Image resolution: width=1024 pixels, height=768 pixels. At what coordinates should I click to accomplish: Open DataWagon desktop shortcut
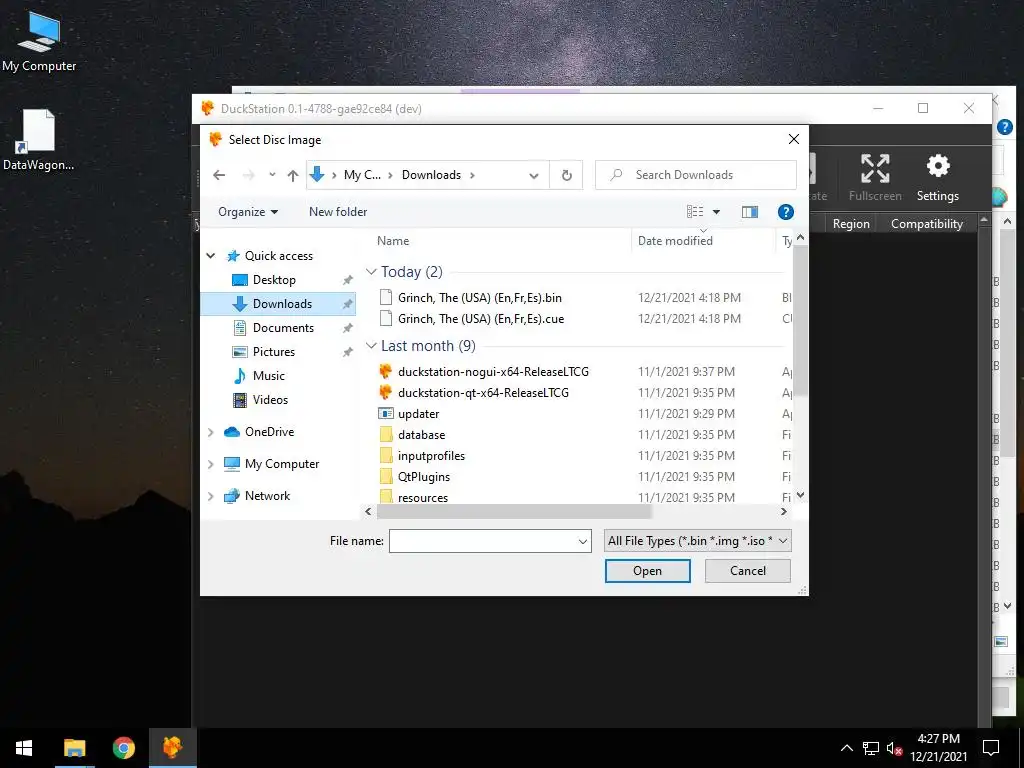click(38, 140)
